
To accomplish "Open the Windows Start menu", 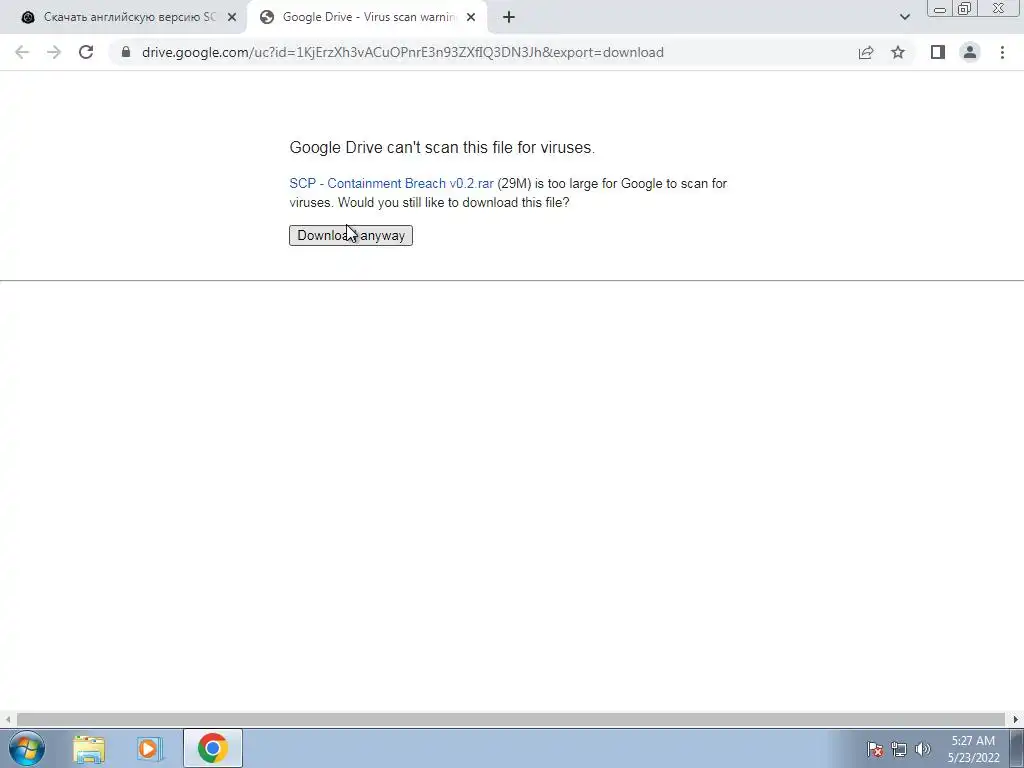I will pos(27,748).
